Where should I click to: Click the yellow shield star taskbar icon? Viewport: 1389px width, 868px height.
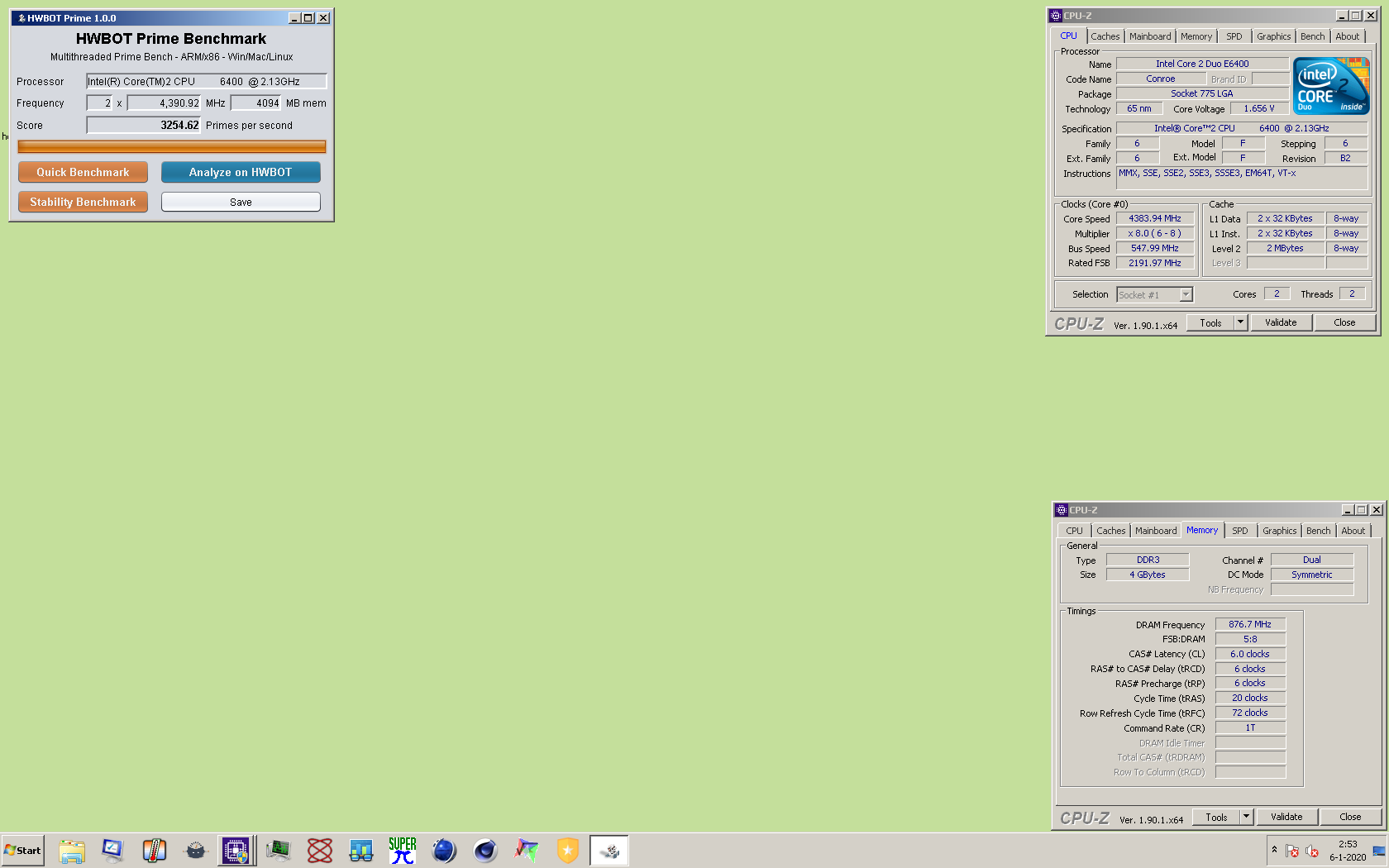[x=568, y=851]
